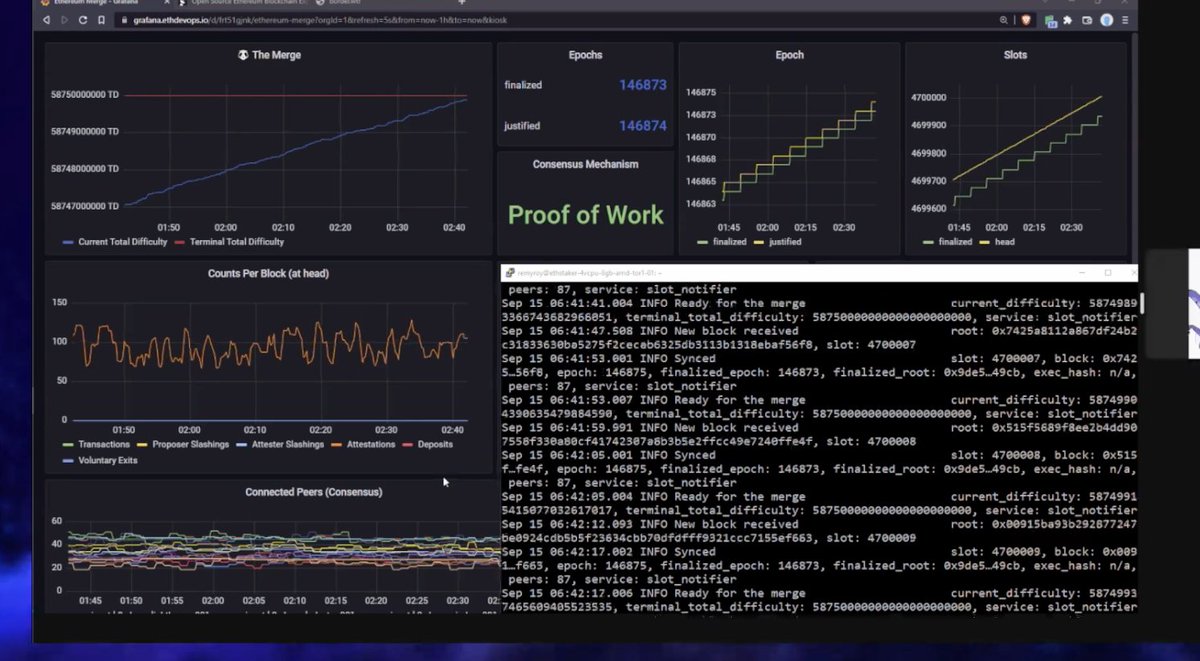Image resolution: width=1200 pixels, height=661 pixels.
Task: Open the Epoch chart panel title menu
Action: [790, 55]
